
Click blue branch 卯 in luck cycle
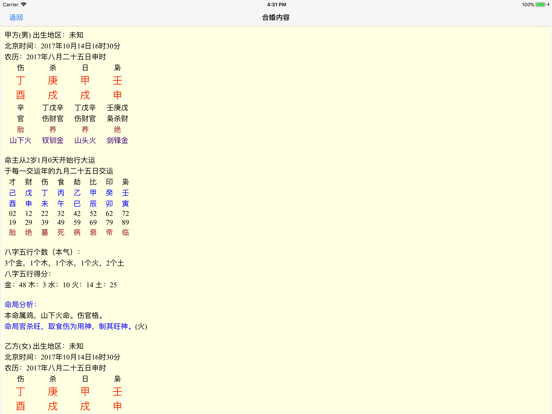(109, 203)
